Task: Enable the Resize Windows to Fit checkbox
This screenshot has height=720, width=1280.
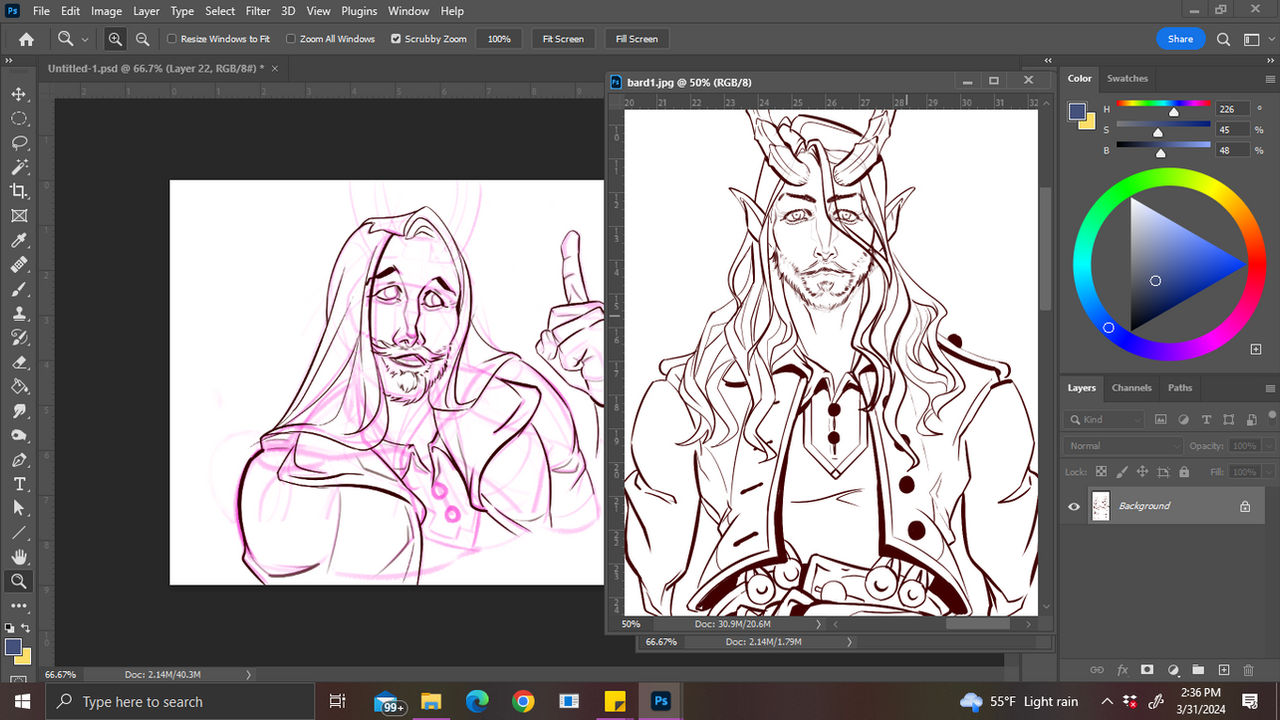Action: tap(172, 39)
